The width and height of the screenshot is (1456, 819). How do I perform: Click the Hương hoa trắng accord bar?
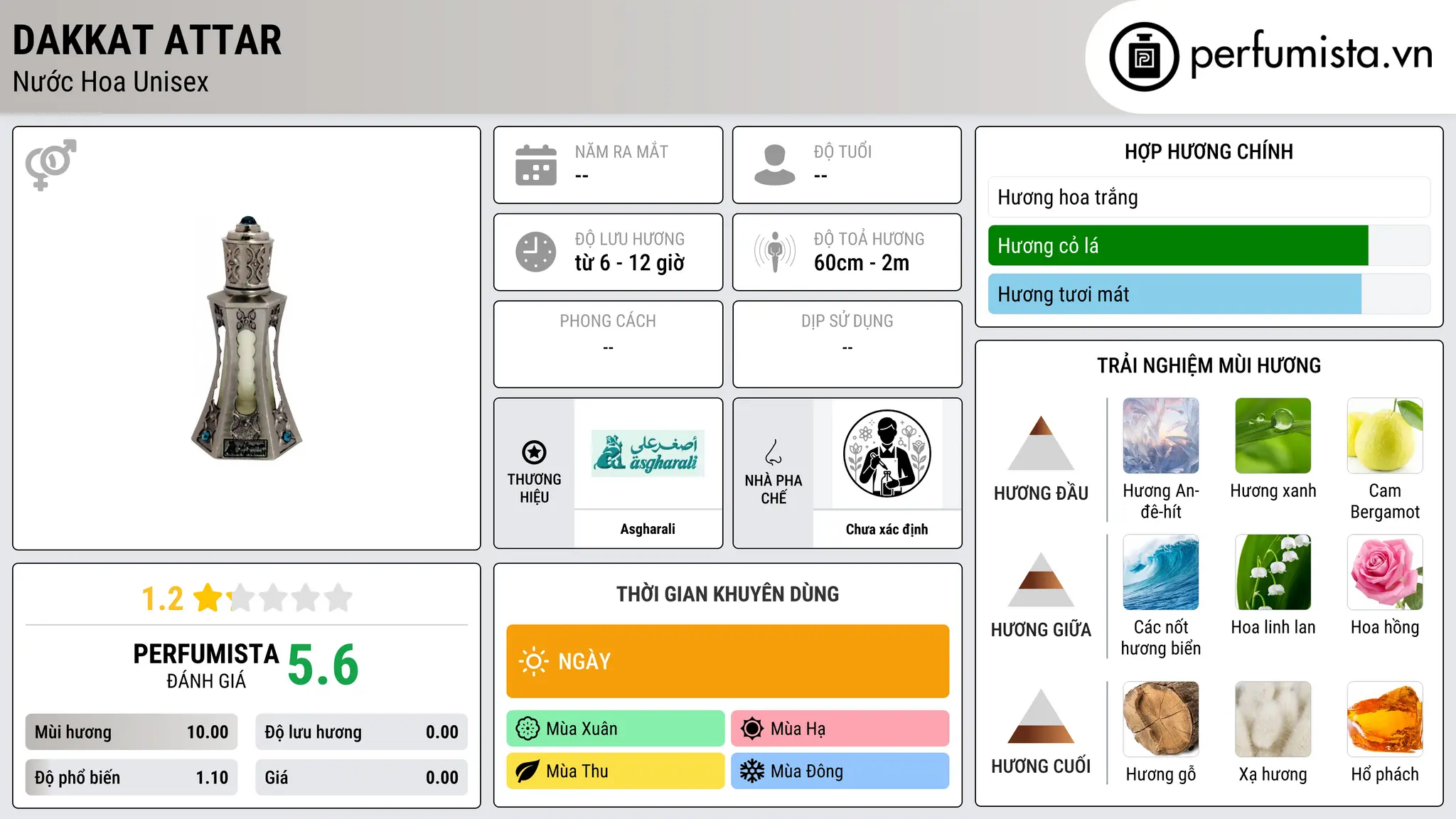(1209, 197)
